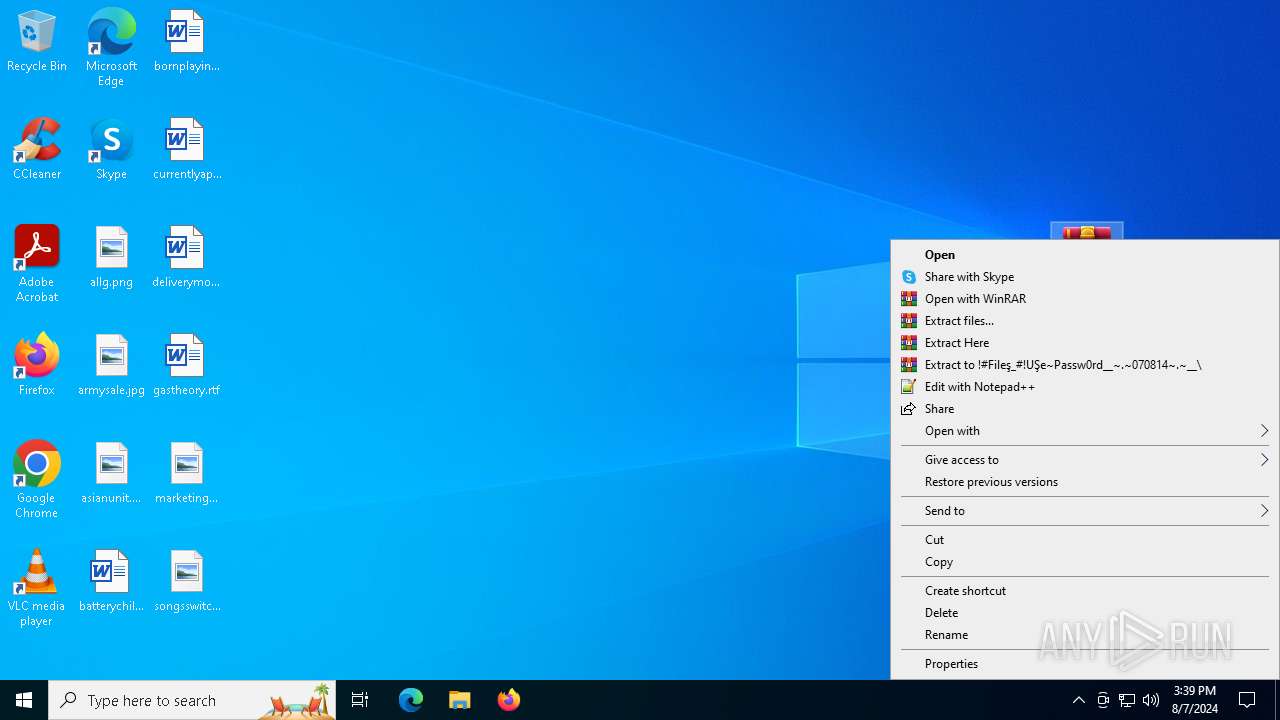Image resolution: width=1280 pixels, height=720 pixels.
Task: Choose Cut in the context menu
Action: (x=1085, y=540)
